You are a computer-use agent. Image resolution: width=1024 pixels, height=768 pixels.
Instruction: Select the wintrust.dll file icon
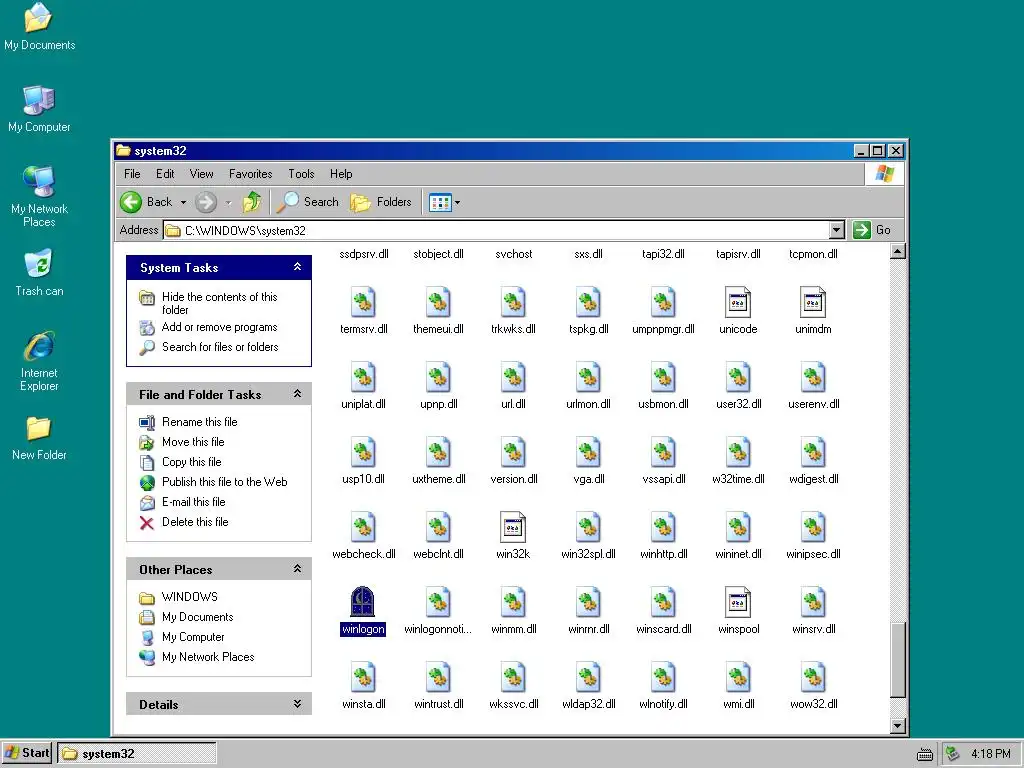(x=438, y=677)
